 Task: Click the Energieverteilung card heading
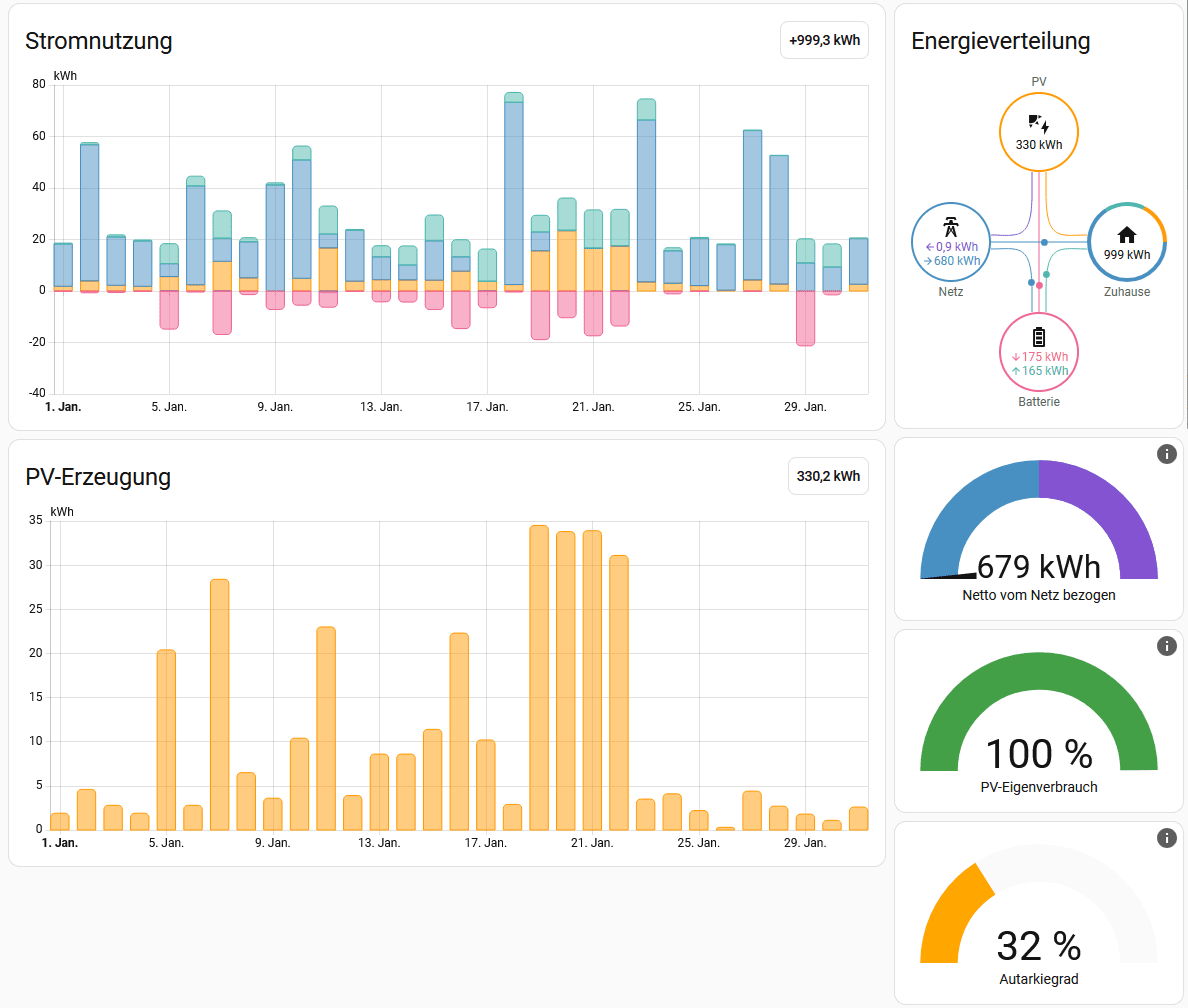click(1000, 41)
